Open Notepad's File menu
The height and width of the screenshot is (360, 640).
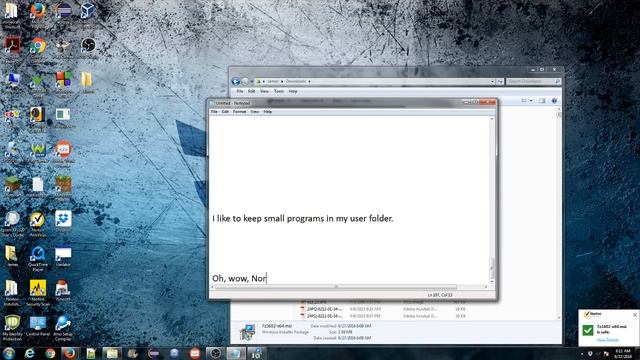214,111
